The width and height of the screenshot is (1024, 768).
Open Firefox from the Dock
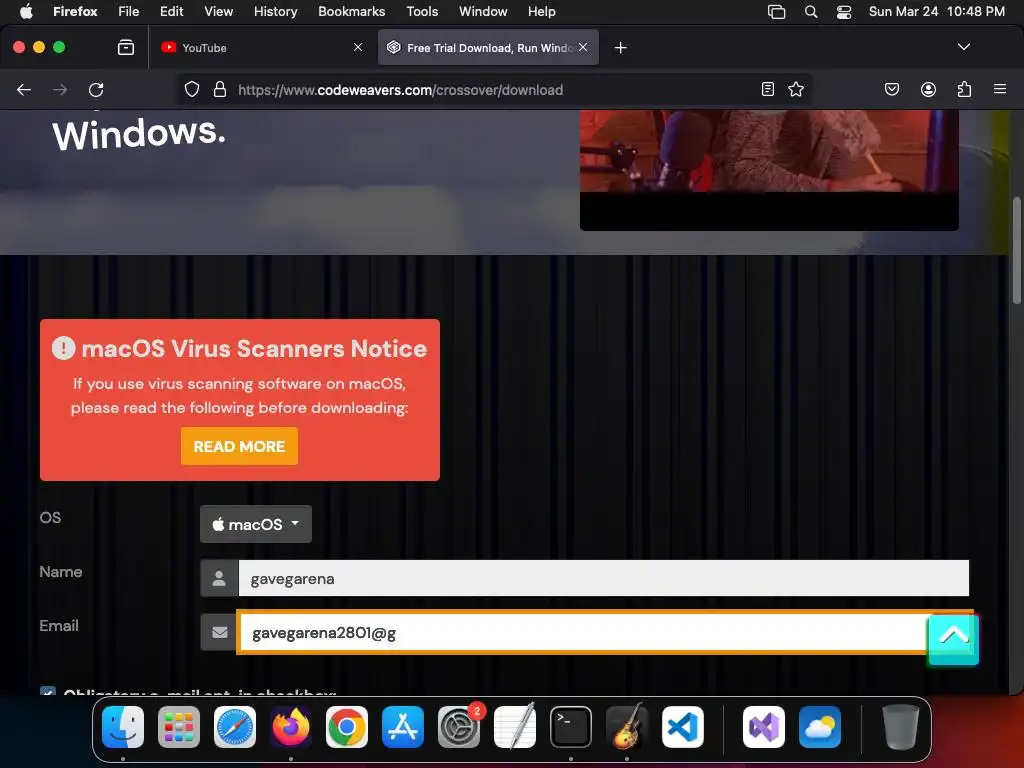point(291,727)
